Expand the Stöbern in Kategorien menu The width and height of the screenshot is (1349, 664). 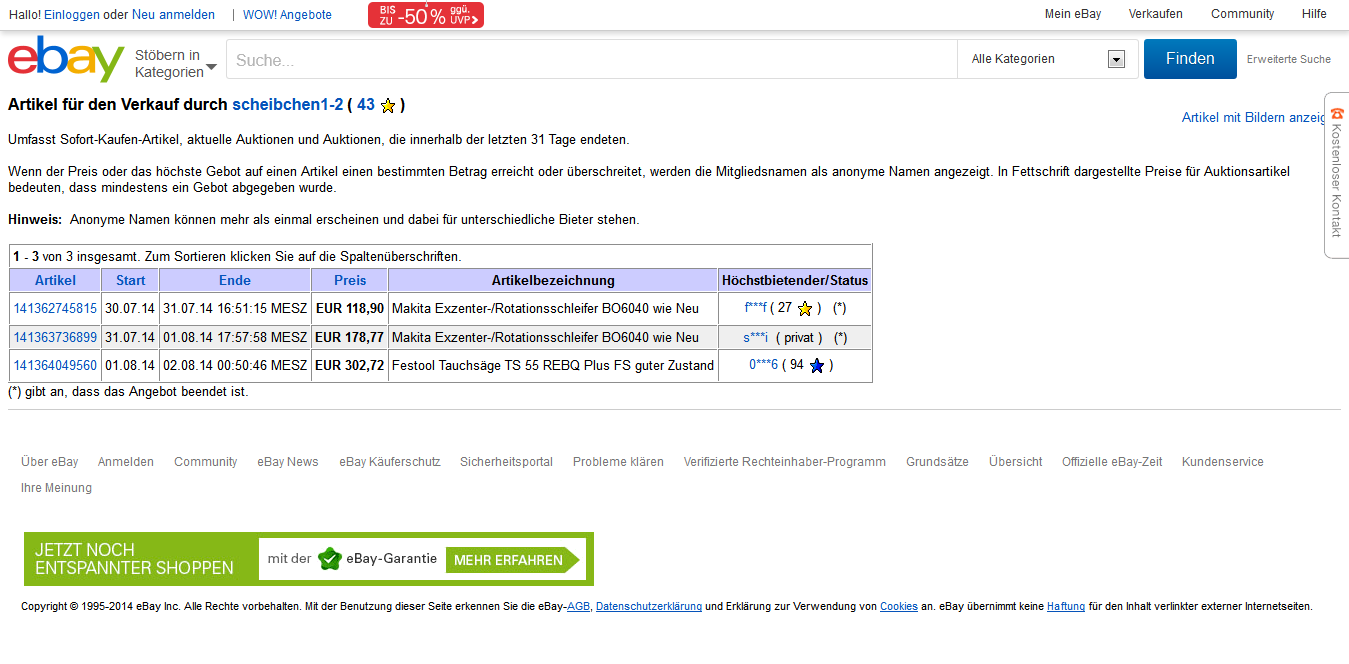pos(176,63)
